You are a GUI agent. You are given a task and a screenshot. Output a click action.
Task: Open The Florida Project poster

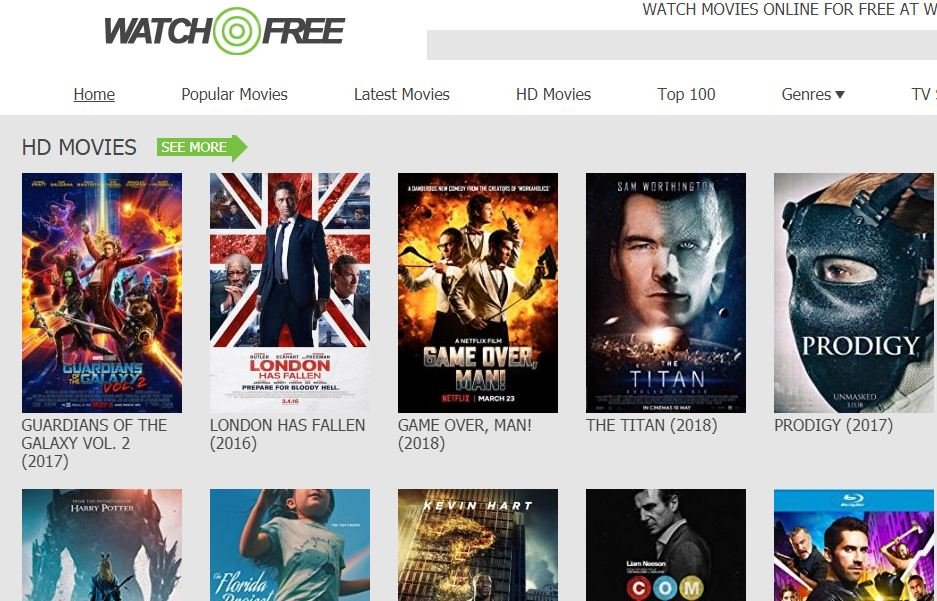290,545
